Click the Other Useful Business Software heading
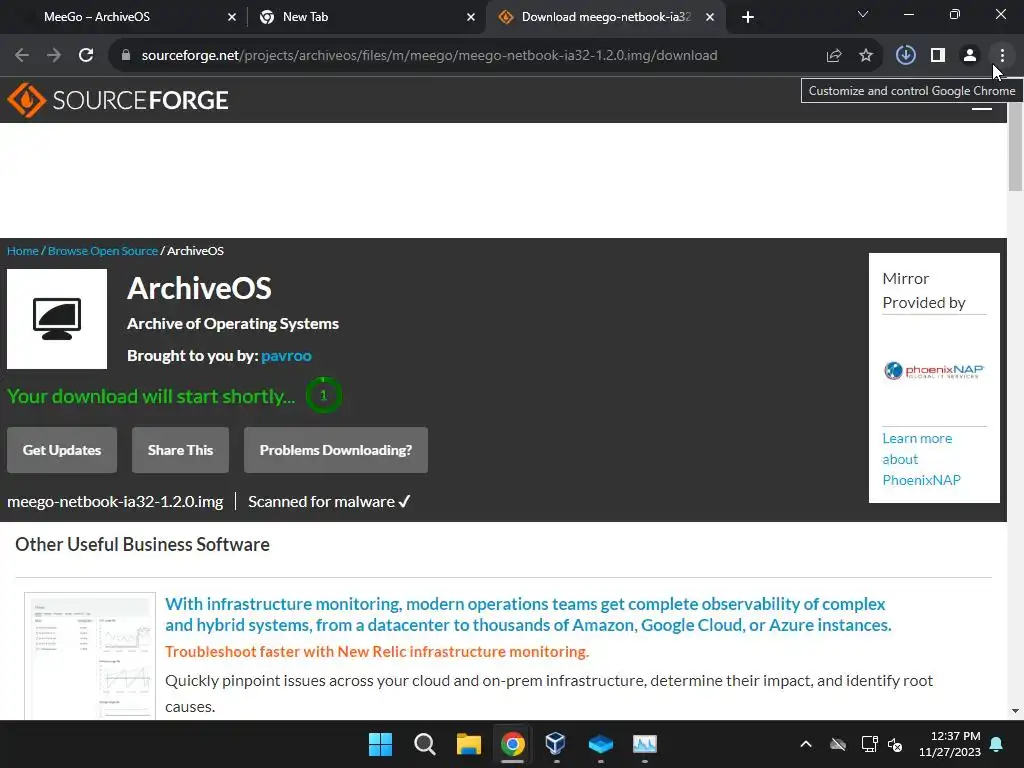This screenshot has height=768, width=1024. click(142, 545)
